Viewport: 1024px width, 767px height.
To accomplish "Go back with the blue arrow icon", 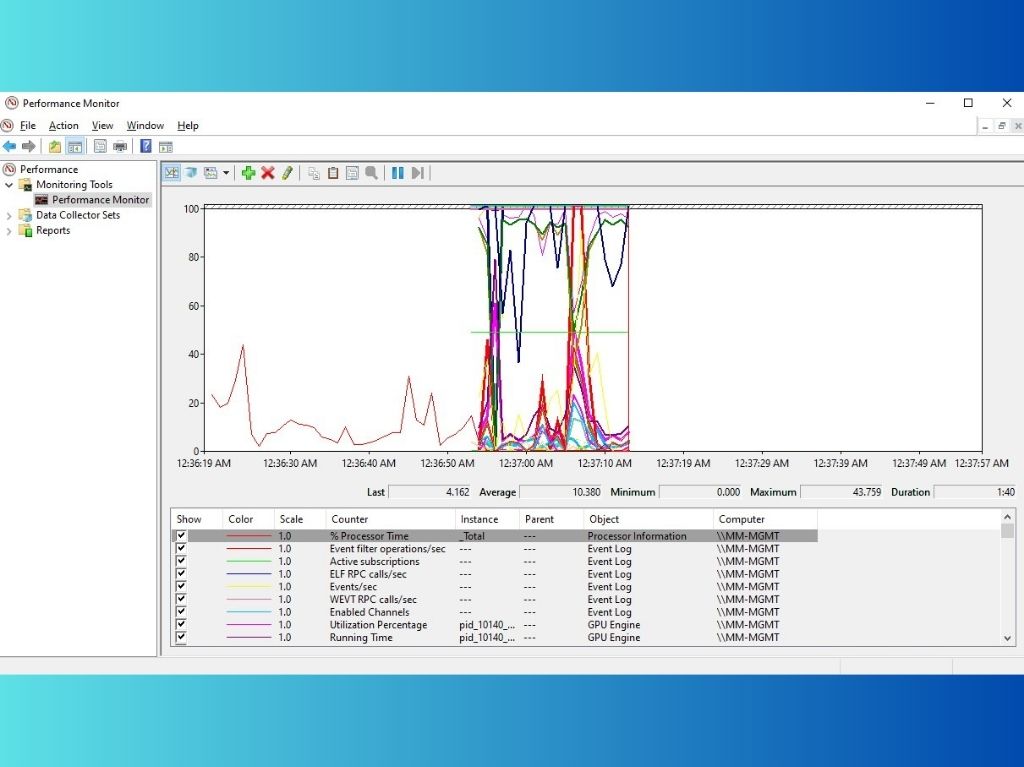I will (10, 146).
